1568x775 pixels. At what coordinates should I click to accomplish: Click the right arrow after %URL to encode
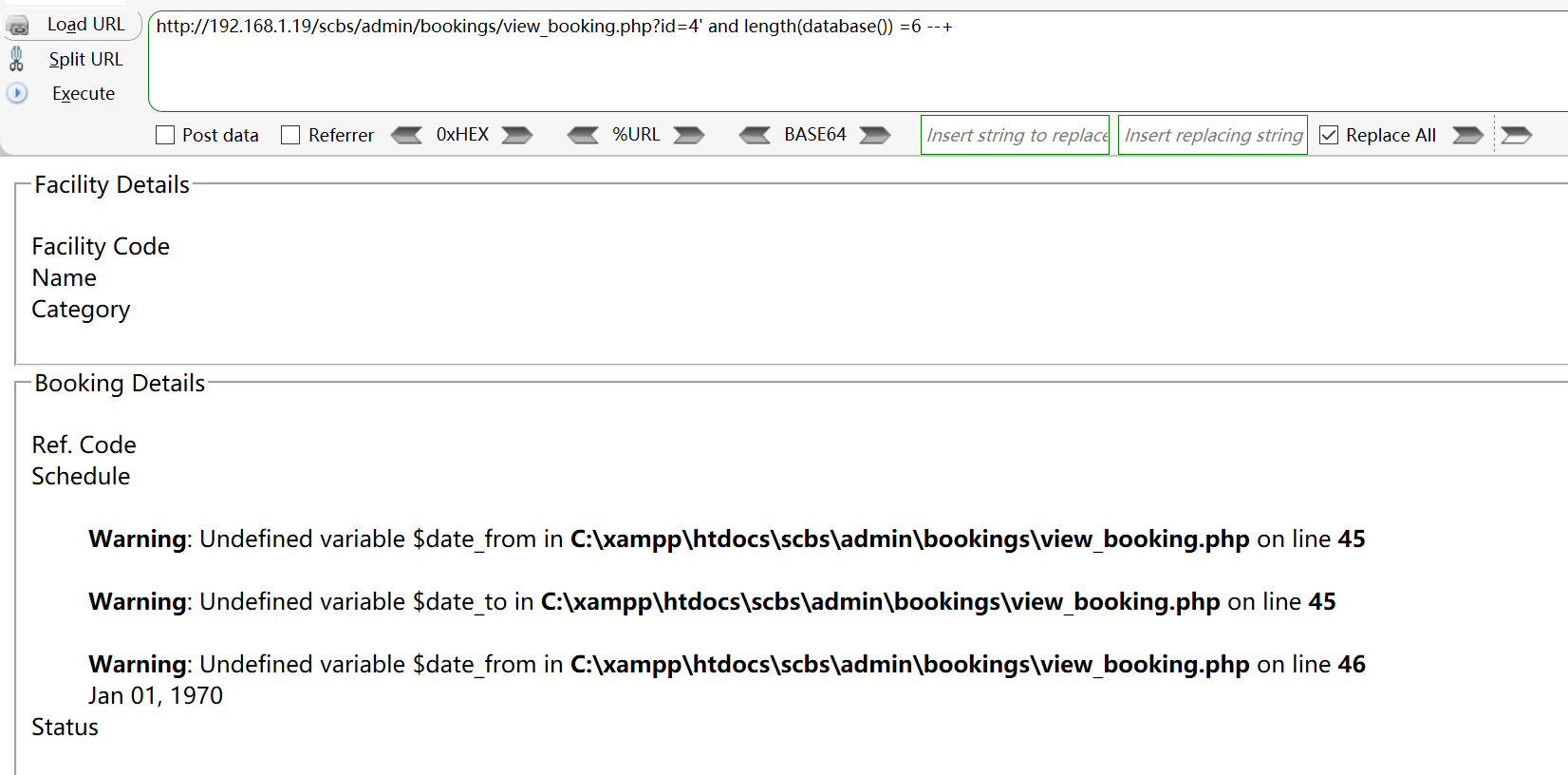[x=689, y=135]
